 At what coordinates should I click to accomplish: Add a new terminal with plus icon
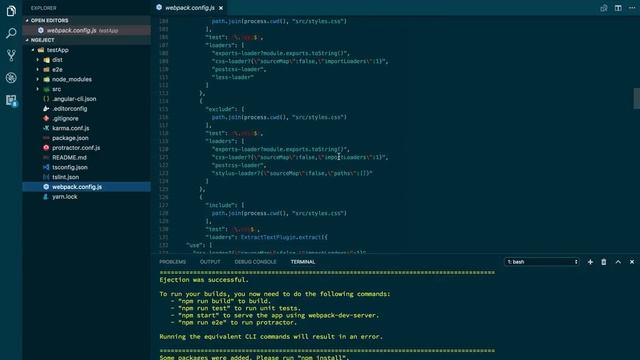[590, 262]
